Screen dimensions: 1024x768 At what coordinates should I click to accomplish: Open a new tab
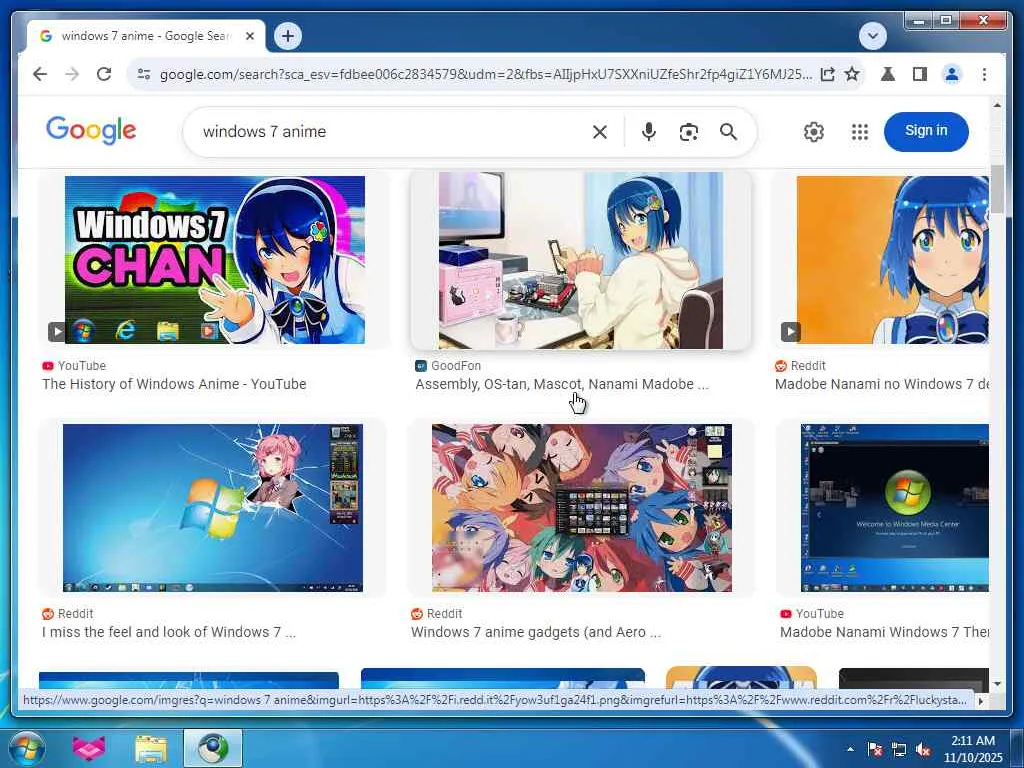tap(288, 36)
